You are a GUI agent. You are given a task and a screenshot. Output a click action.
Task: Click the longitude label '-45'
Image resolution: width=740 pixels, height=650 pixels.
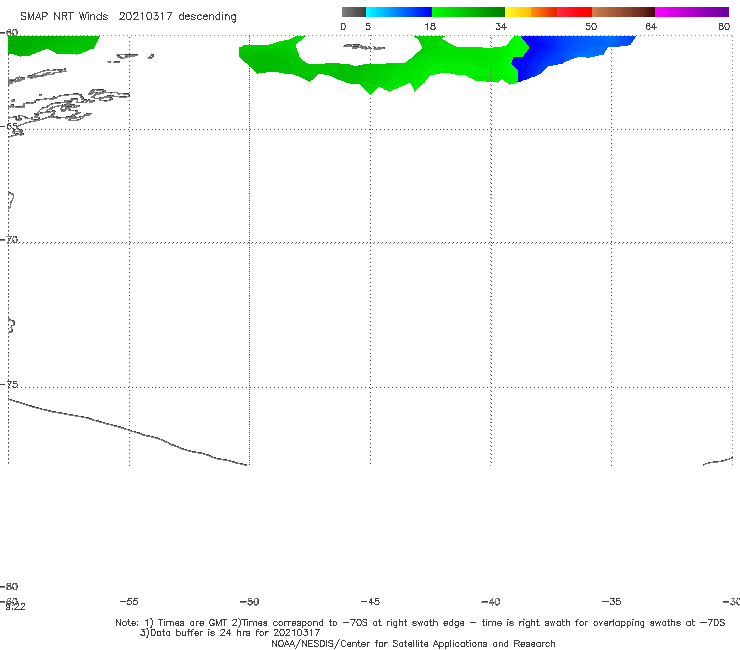click(370, 601)
